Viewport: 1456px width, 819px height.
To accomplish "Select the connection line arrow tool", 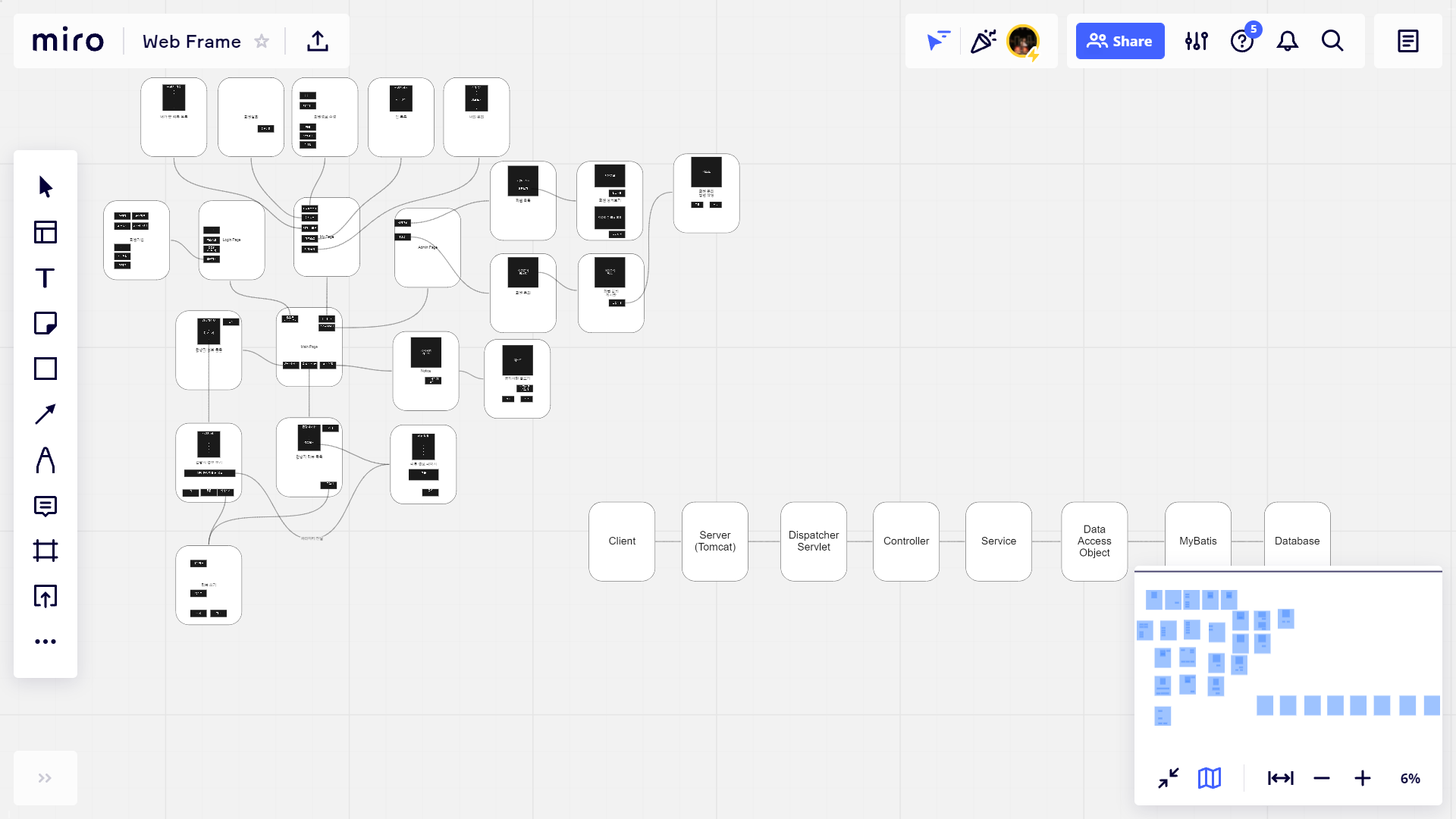I will point(45,414).
